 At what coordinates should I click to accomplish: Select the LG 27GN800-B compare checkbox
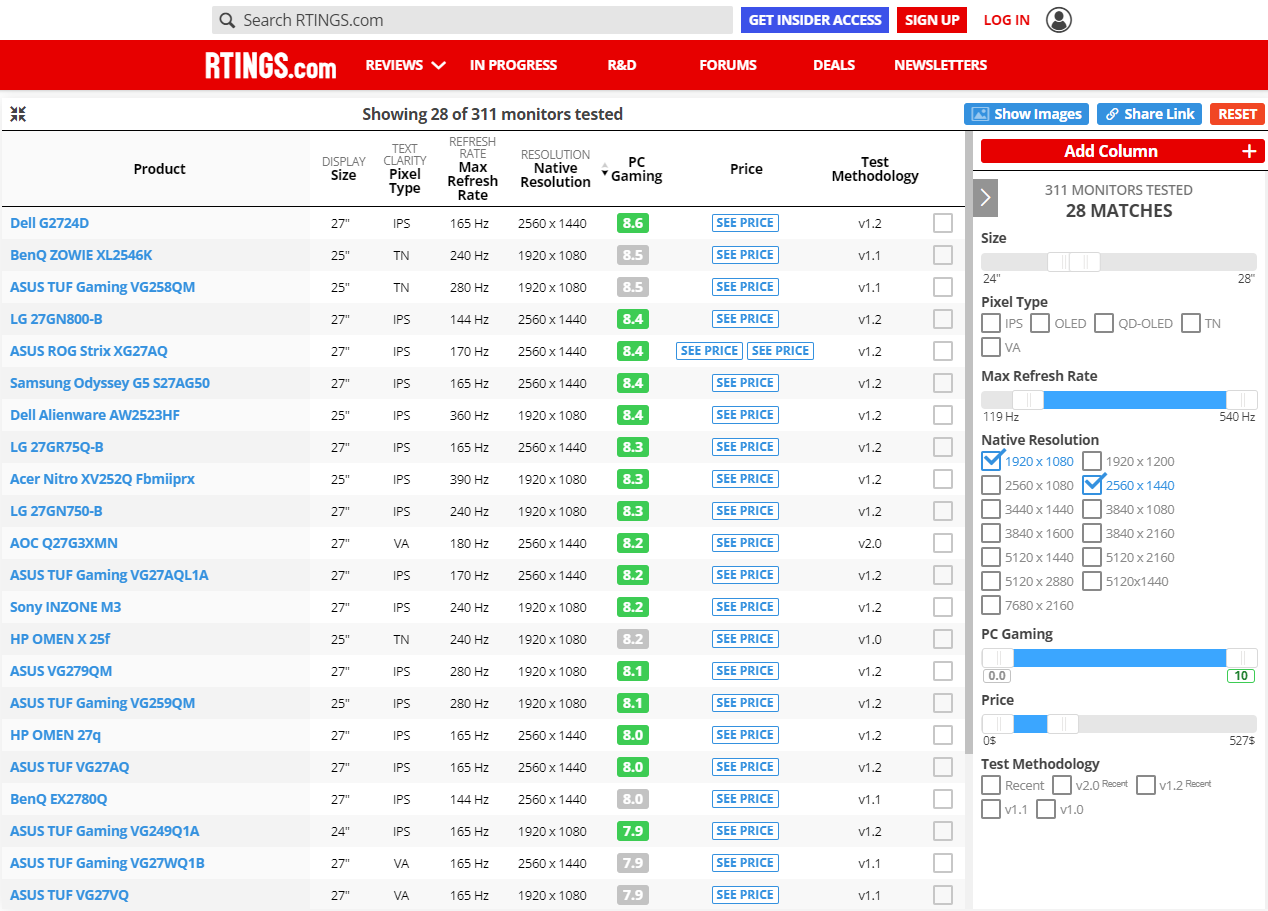pyautogui.click(x=943, y=319)
